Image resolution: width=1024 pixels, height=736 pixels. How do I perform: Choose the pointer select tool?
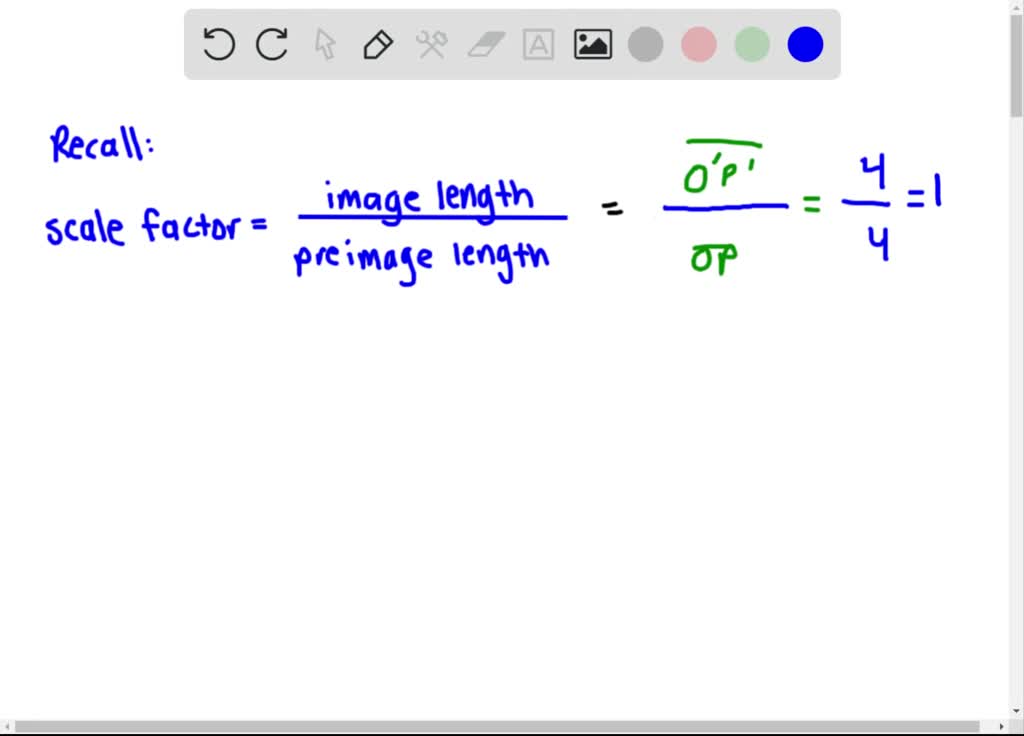tap(325, 44)
